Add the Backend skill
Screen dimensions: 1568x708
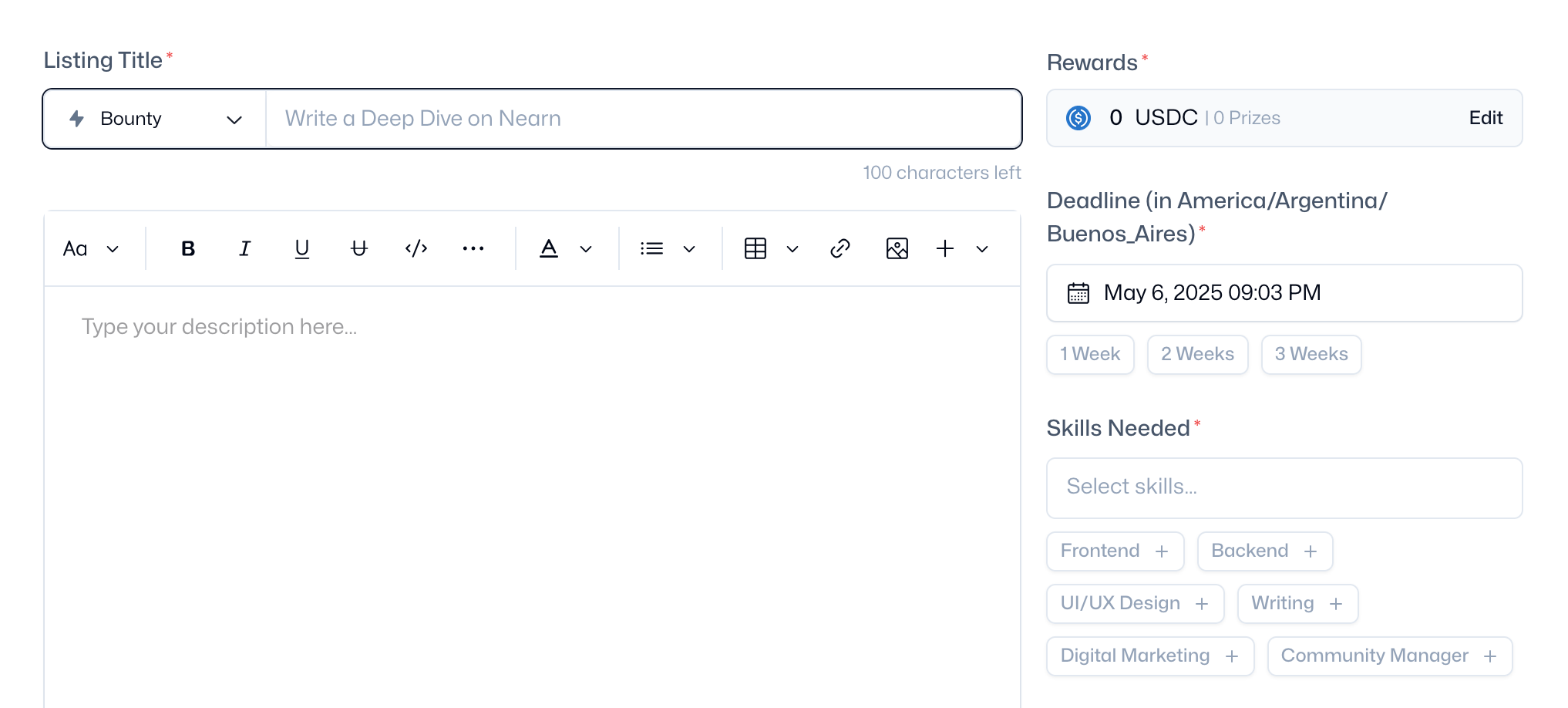point(1265,551)
